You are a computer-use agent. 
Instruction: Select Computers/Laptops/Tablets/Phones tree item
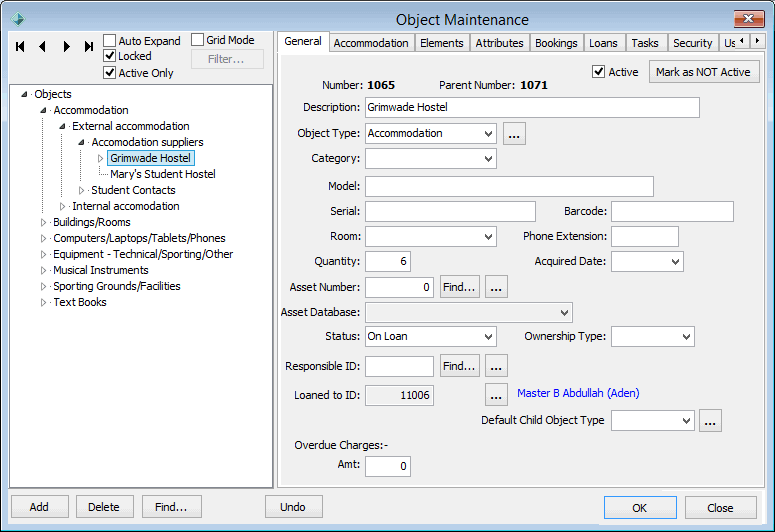139,238
